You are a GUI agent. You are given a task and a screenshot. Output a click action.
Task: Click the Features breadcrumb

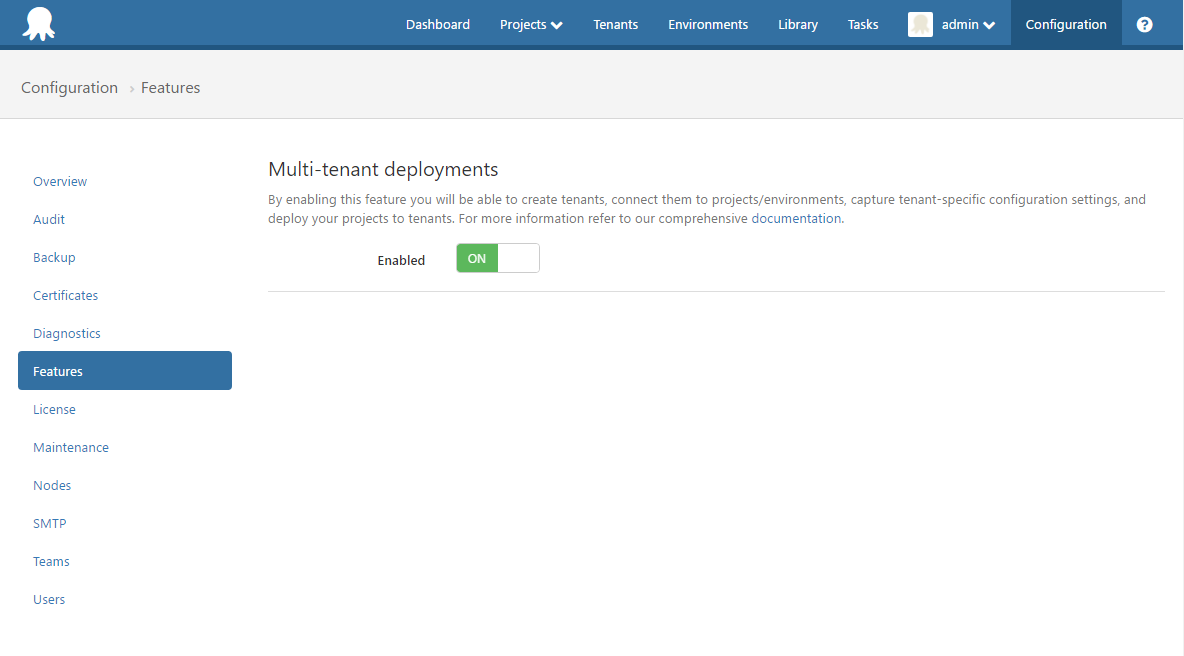[x=170, y=88]
